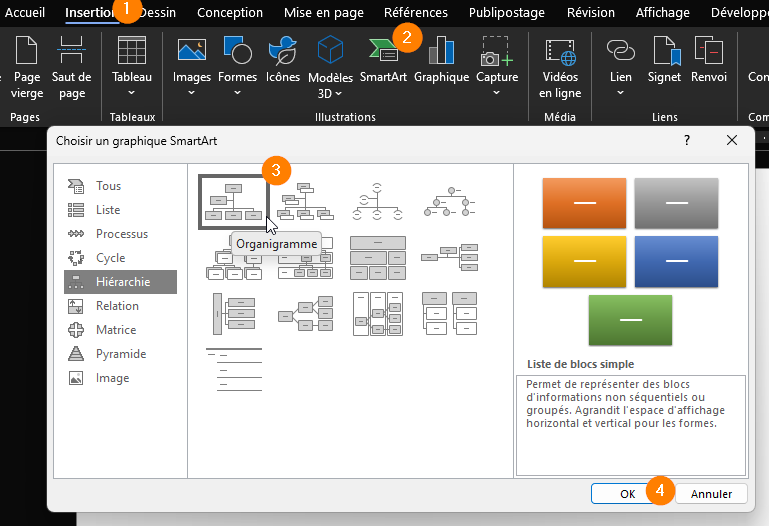The image size is (769, 526).
Task: Insert a Page vierge
Action: pyautogui.click(x=26, y=62)
